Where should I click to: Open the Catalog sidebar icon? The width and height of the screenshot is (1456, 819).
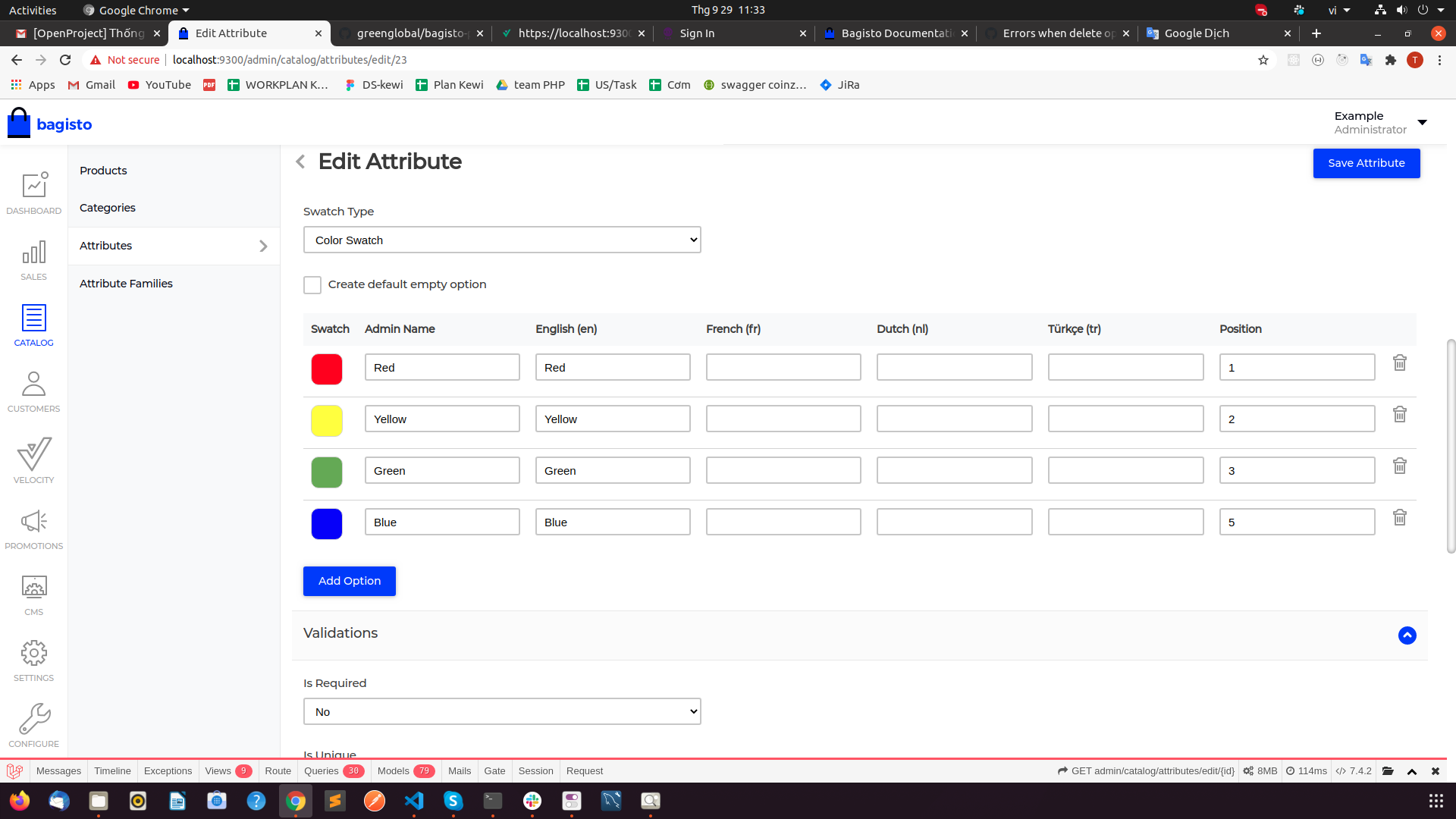(x=34, y=326)
